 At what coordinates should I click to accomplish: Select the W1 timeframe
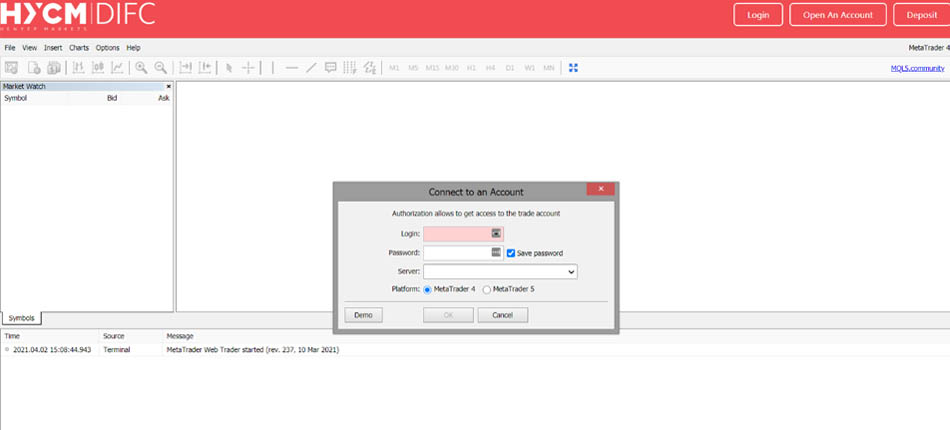point(530,68)
